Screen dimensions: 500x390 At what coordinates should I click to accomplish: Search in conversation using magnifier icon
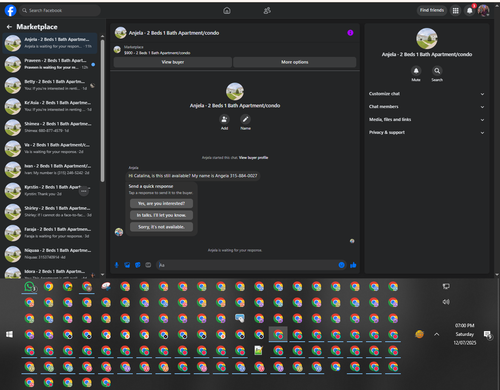pos(437,71)
